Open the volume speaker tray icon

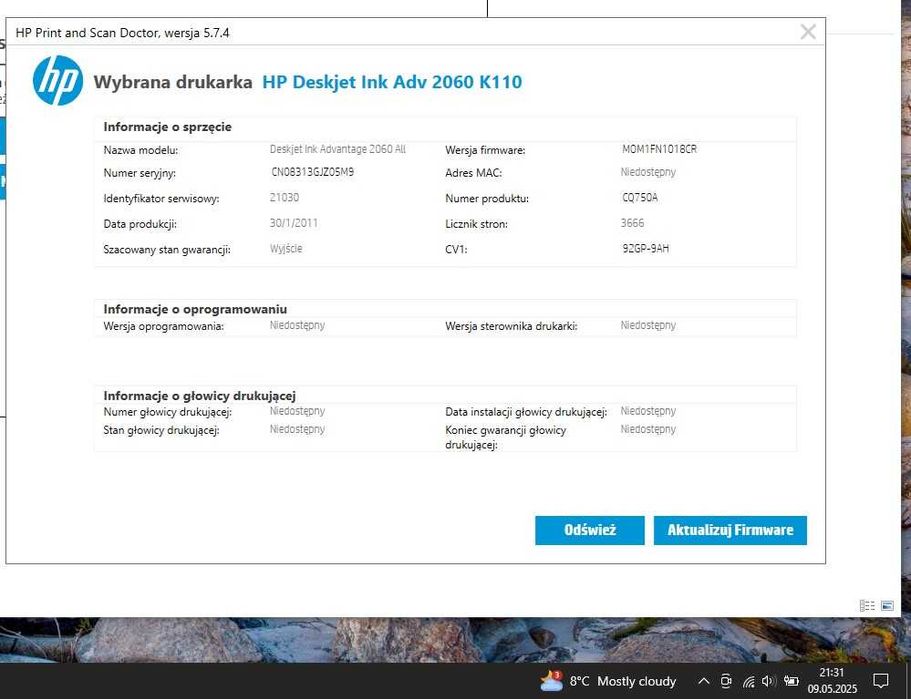point(769,681)
